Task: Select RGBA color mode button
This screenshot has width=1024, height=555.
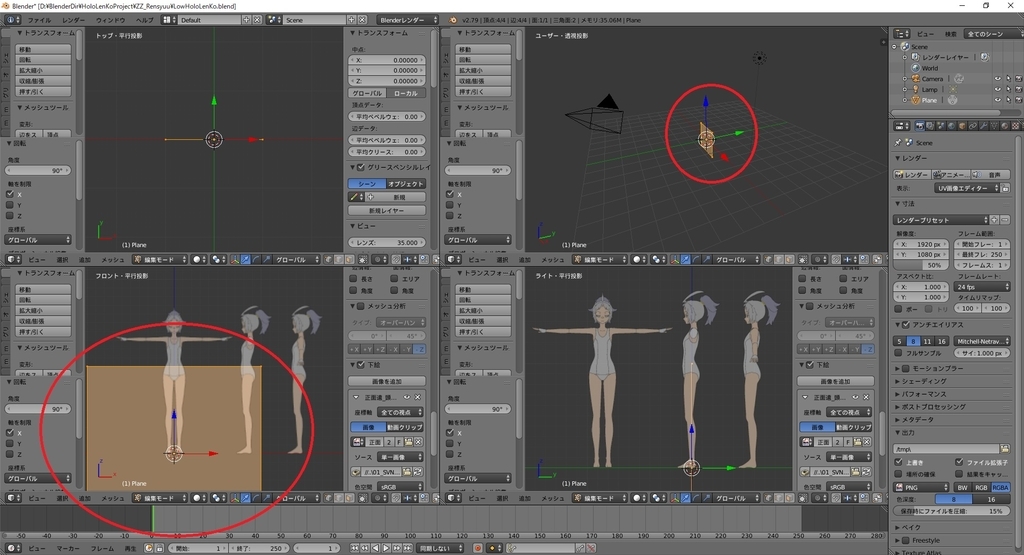Action: click(x=1000, y=488)
